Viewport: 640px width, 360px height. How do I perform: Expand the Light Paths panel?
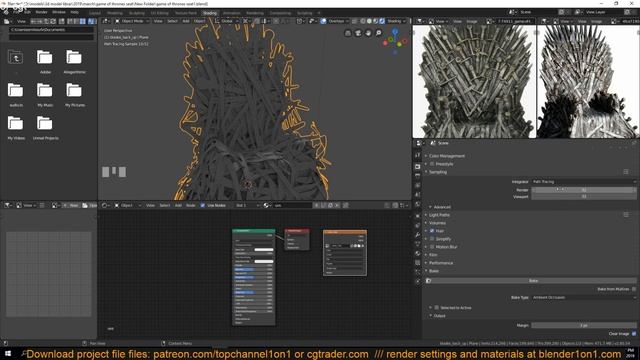[x=439, y=215]
